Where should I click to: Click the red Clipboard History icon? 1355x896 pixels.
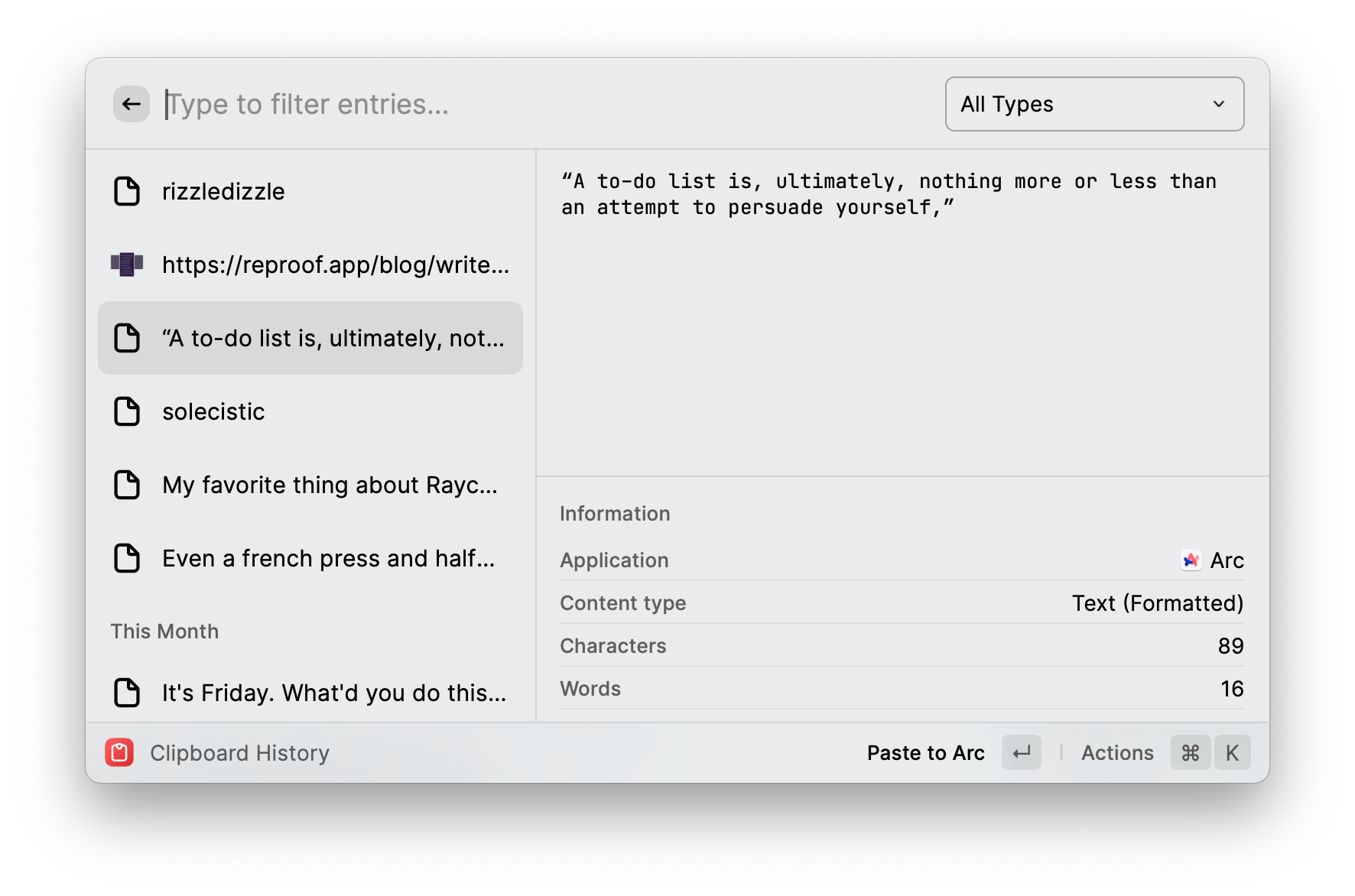click(119, 753)
